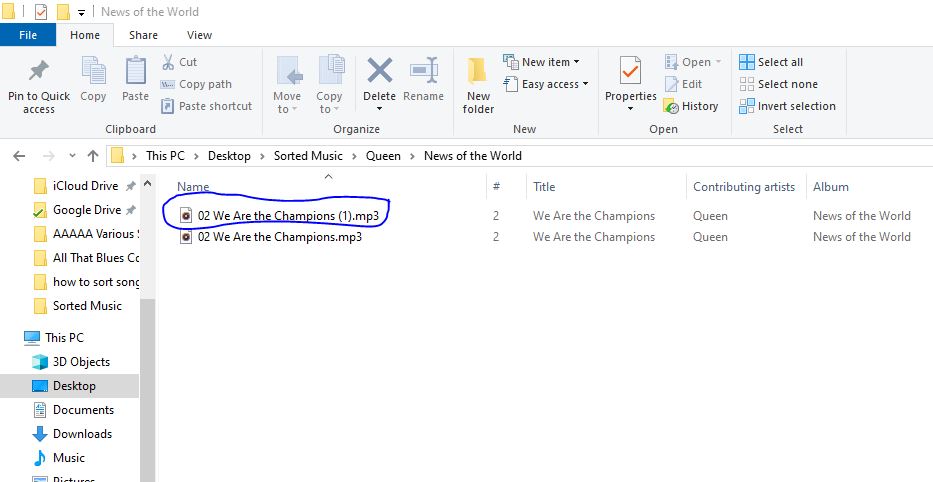Click Queen in address bar path
This screenshot has width=933, height=482.
coord(383,156)
